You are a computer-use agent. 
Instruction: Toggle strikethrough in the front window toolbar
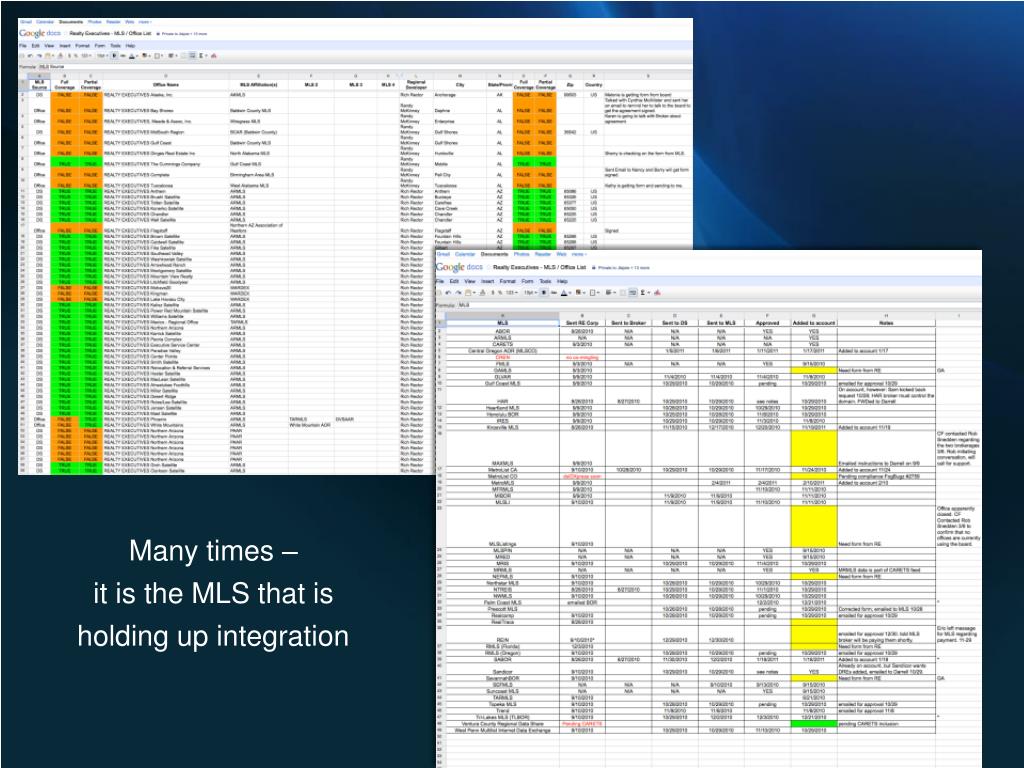[554, 293]
